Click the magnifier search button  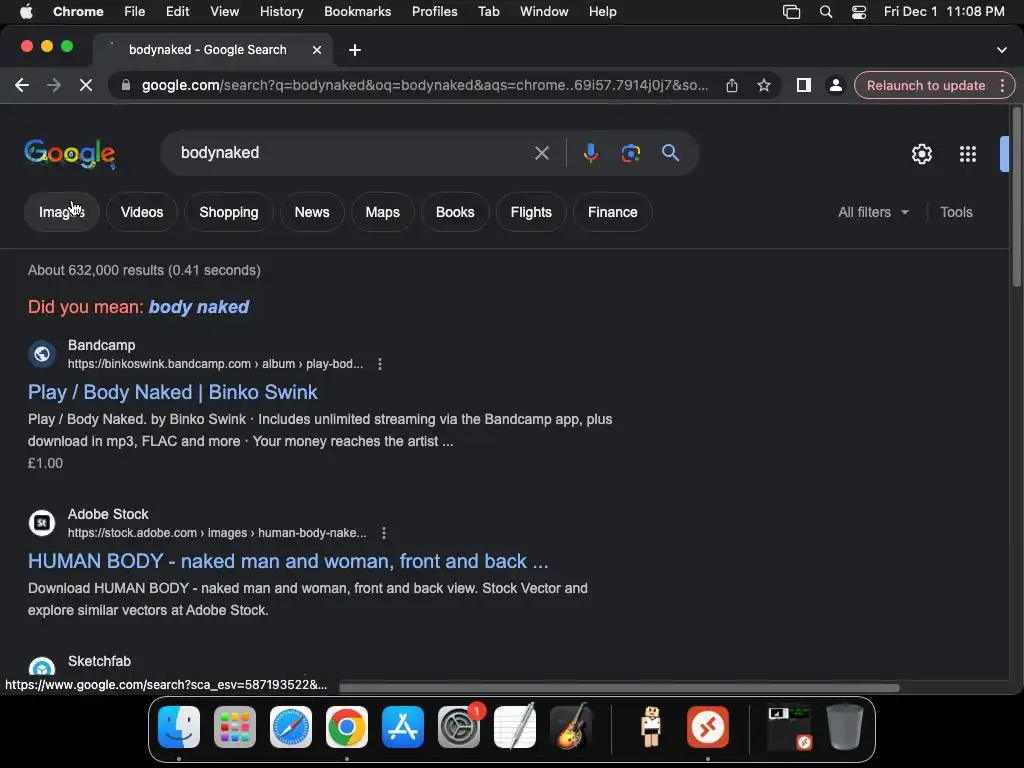(x=671, y=153)
